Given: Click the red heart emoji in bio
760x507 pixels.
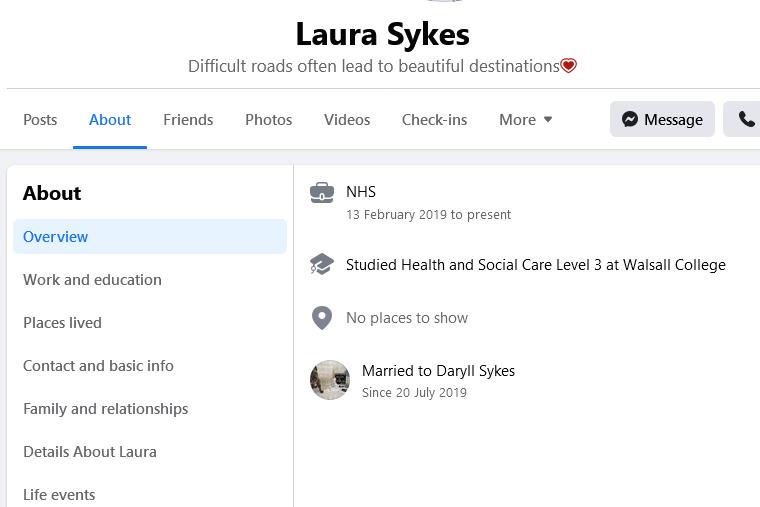Looking at the screenshot, I should click(569, 66).
